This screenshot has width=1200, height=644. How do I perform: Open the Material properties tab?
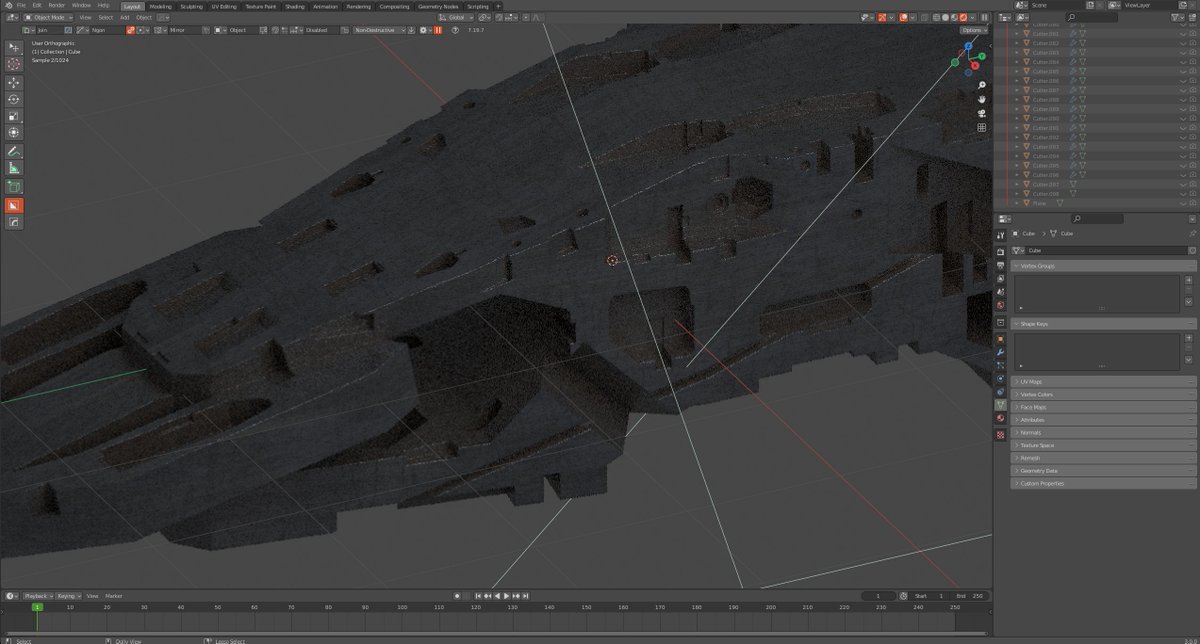tap(1001, 418)
